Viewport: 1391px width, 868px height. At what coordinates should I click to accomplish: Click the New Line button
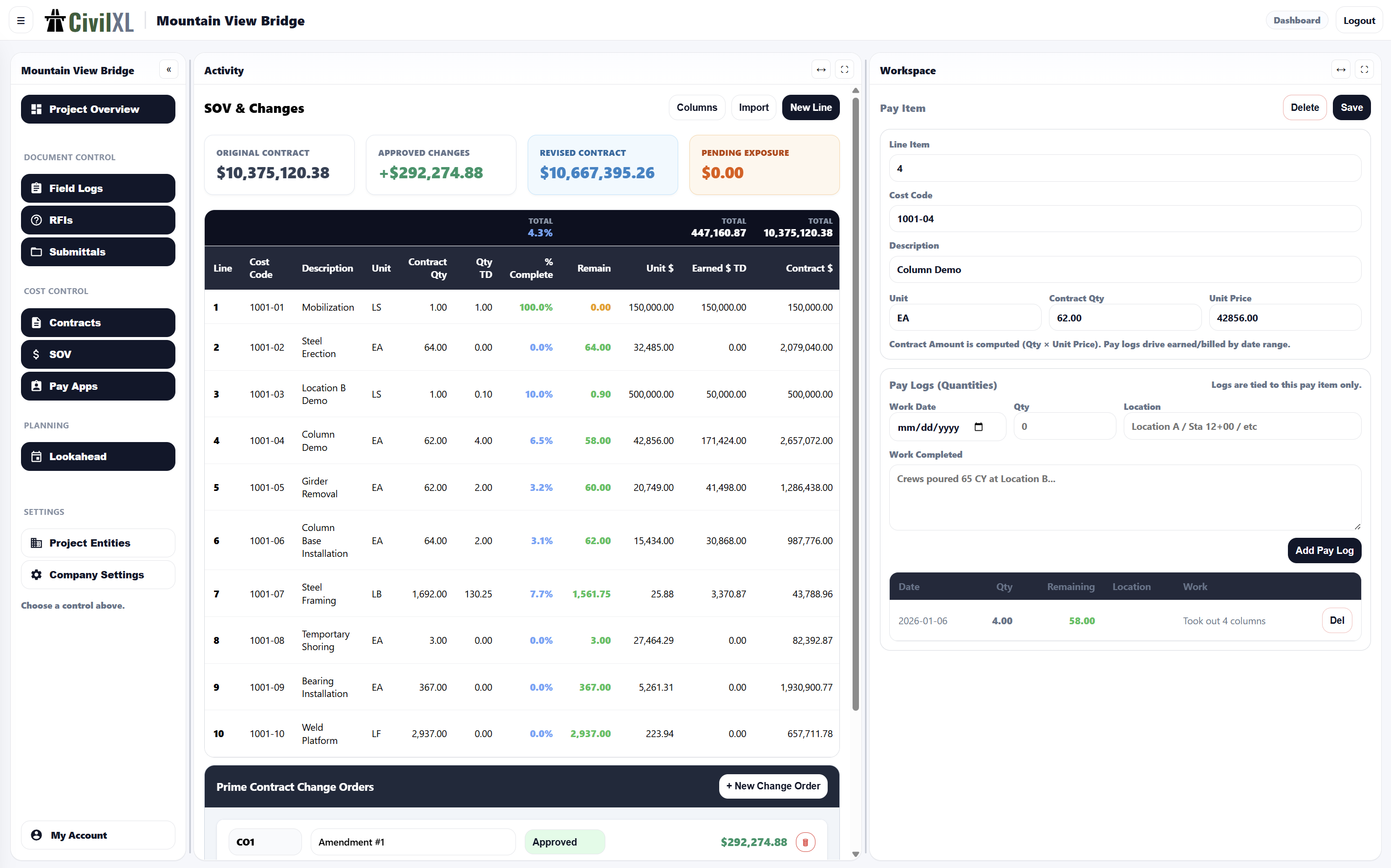tap(810, 107)
